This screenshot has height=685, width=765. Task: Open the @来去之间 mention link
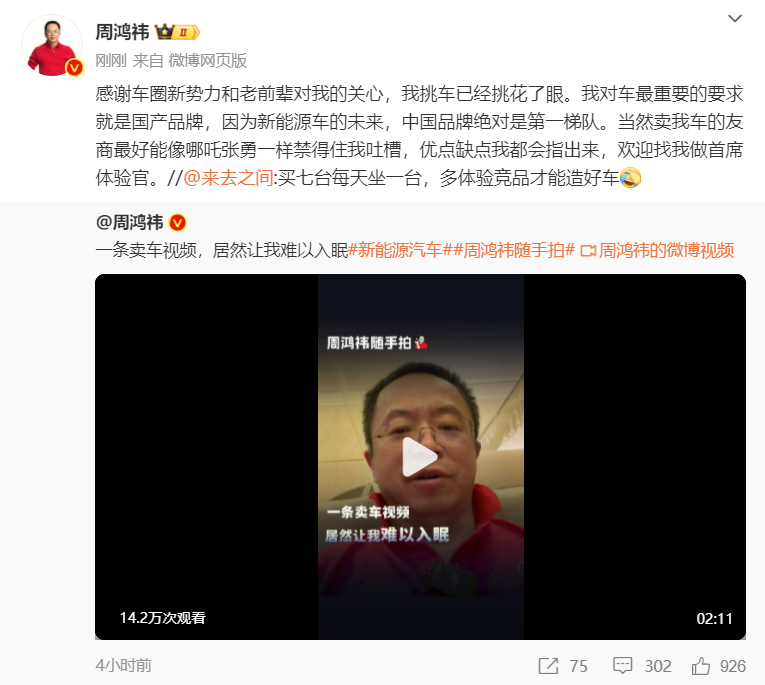point(228,178)
